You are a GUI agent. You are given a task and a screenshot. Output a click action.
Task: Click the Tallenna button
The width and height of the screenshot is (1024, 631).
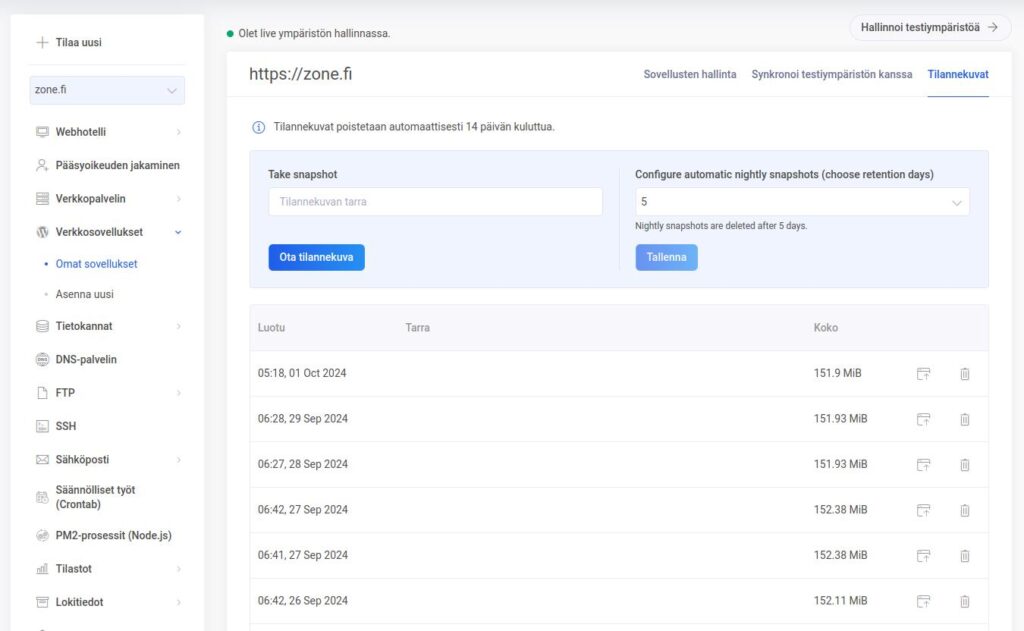click(x=666, y=258)
